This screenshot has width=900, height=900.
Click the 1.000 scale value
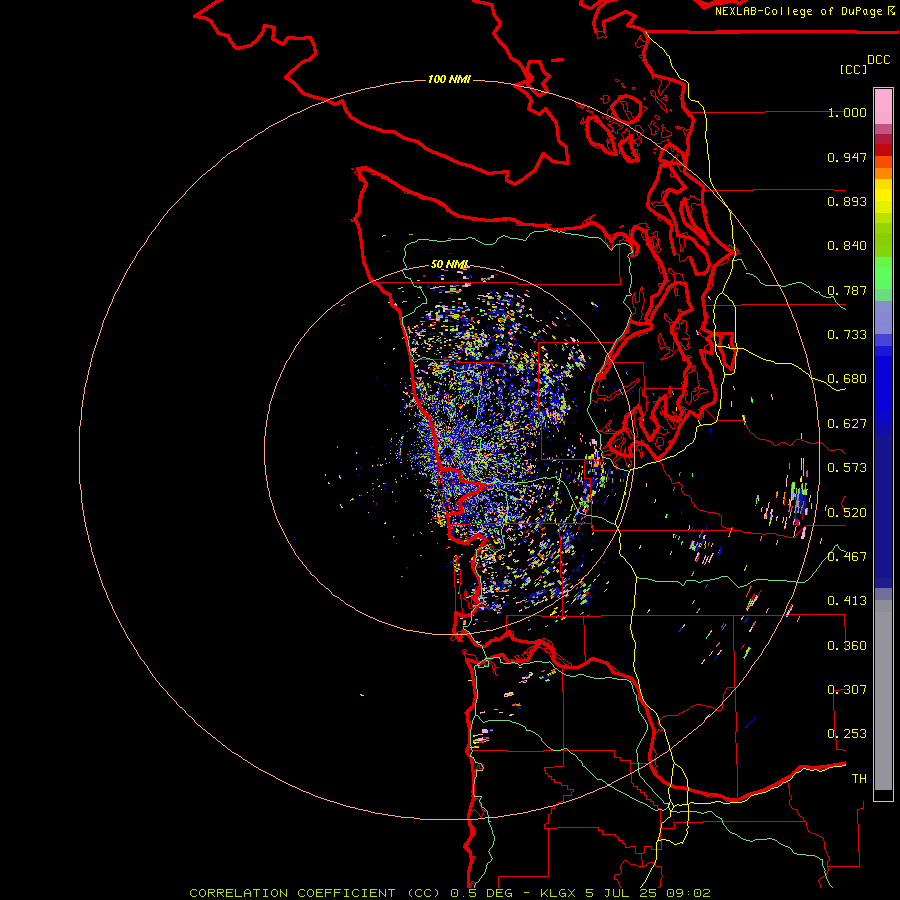847,112
